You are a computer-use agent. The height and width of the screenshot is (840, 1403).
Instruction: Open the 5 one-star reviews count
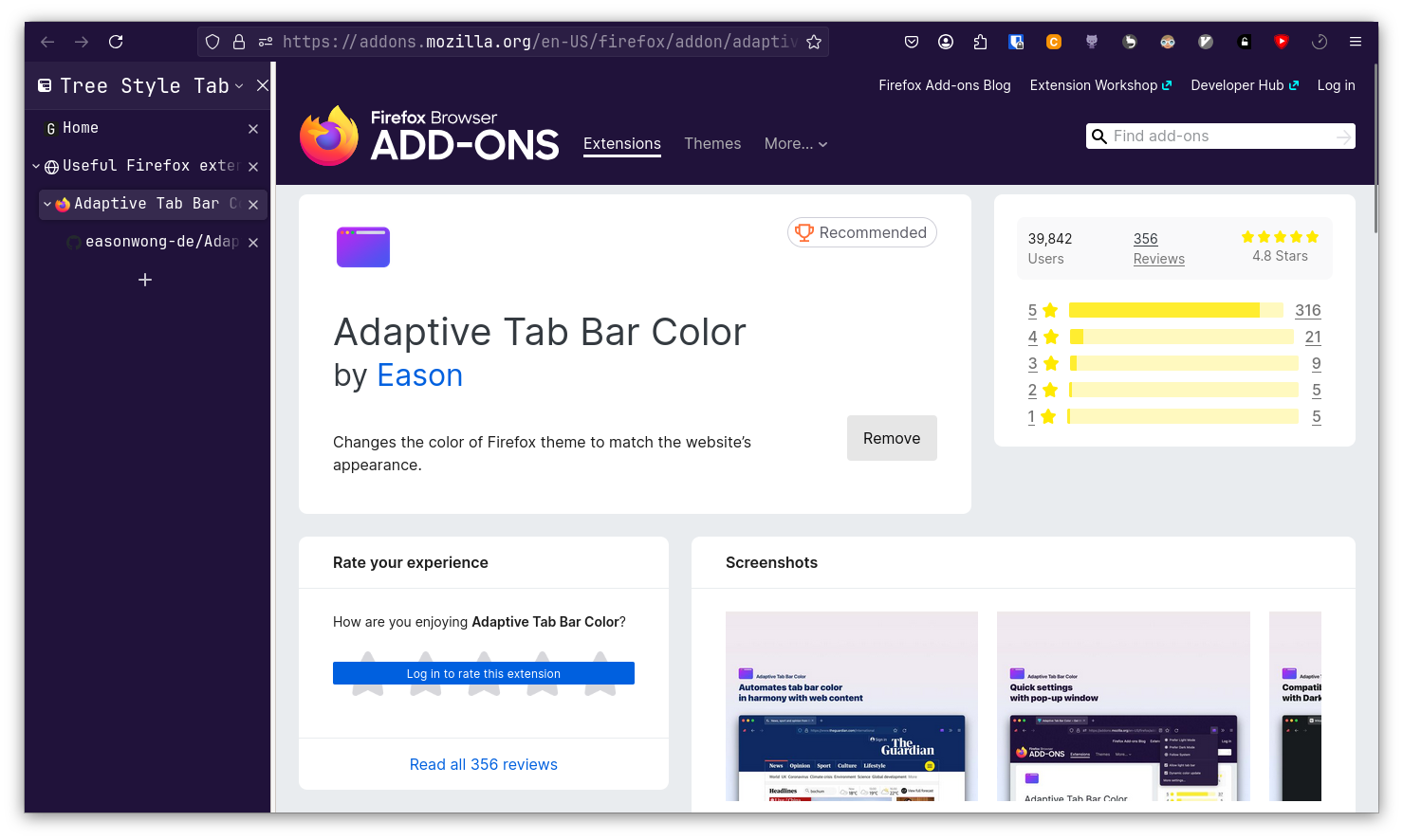tap(1317, 416)
